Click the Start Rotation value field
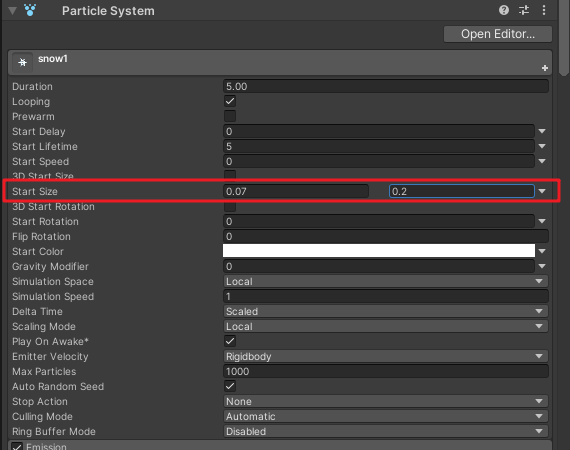The width and height of the screenshot is (570, 450). pos(379,221)
